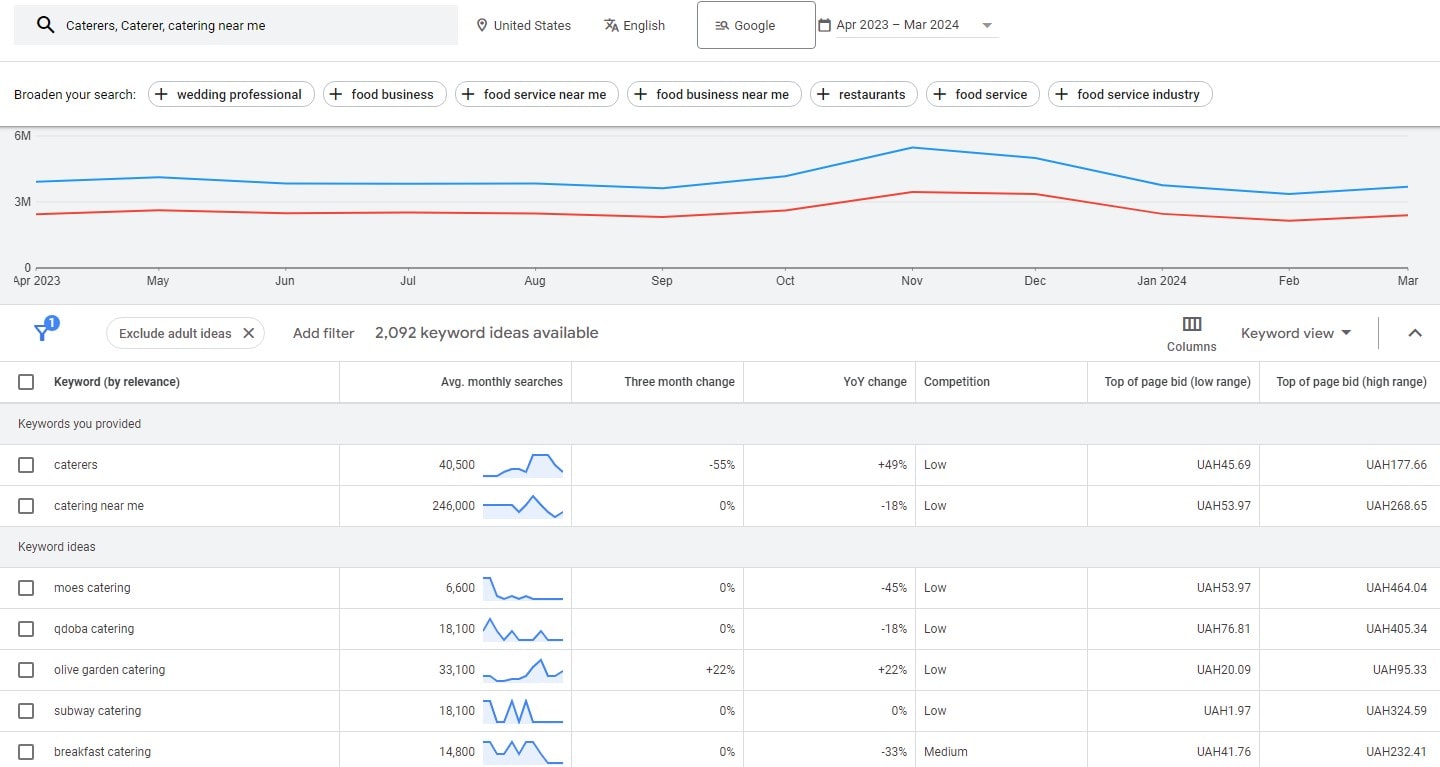Sort by Three month change column
This screenshot has width=1440, height=767.
tap(679, 382)
